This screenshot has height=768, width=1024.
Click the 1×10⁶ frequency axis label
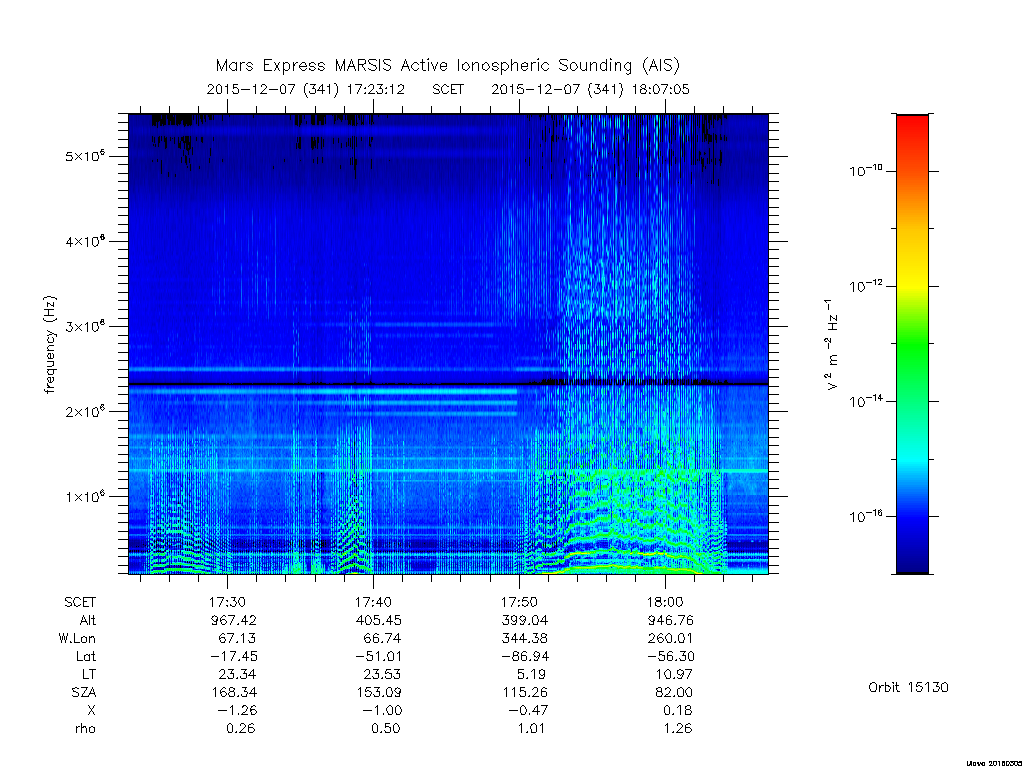click(x=85, y=496)
